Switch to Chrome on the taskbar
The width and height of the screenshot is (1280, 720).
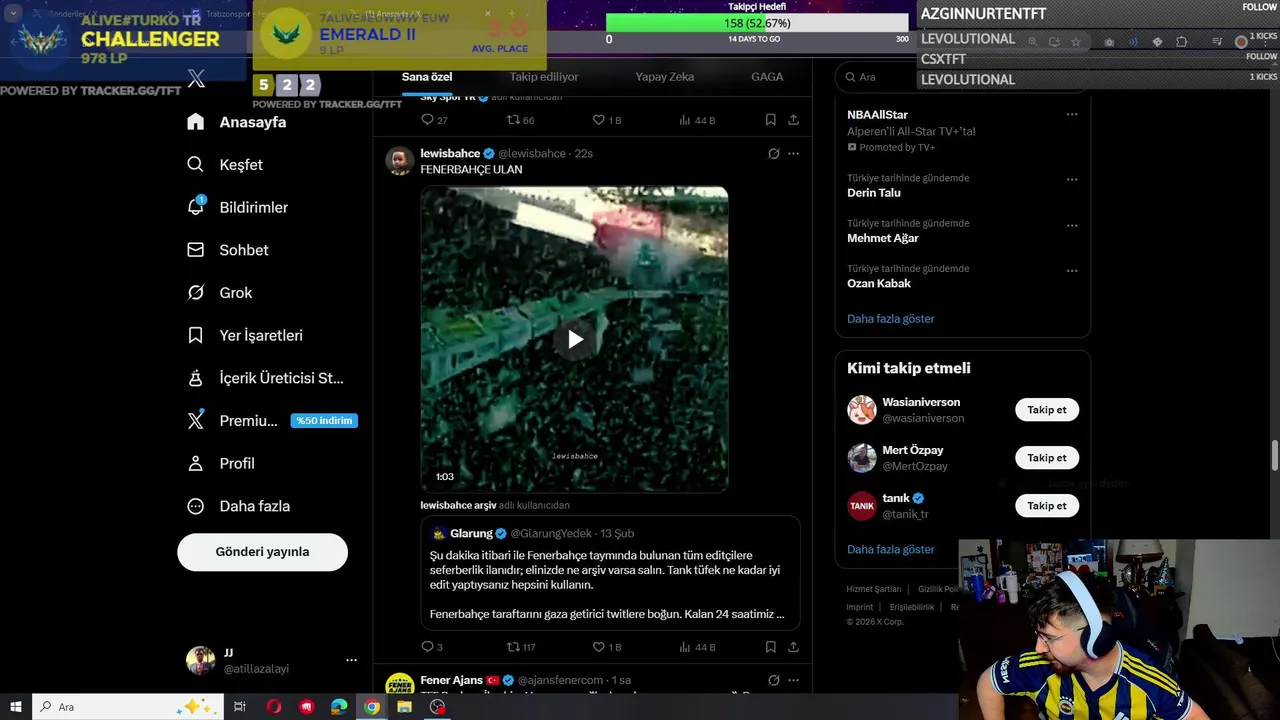(372, 707)
